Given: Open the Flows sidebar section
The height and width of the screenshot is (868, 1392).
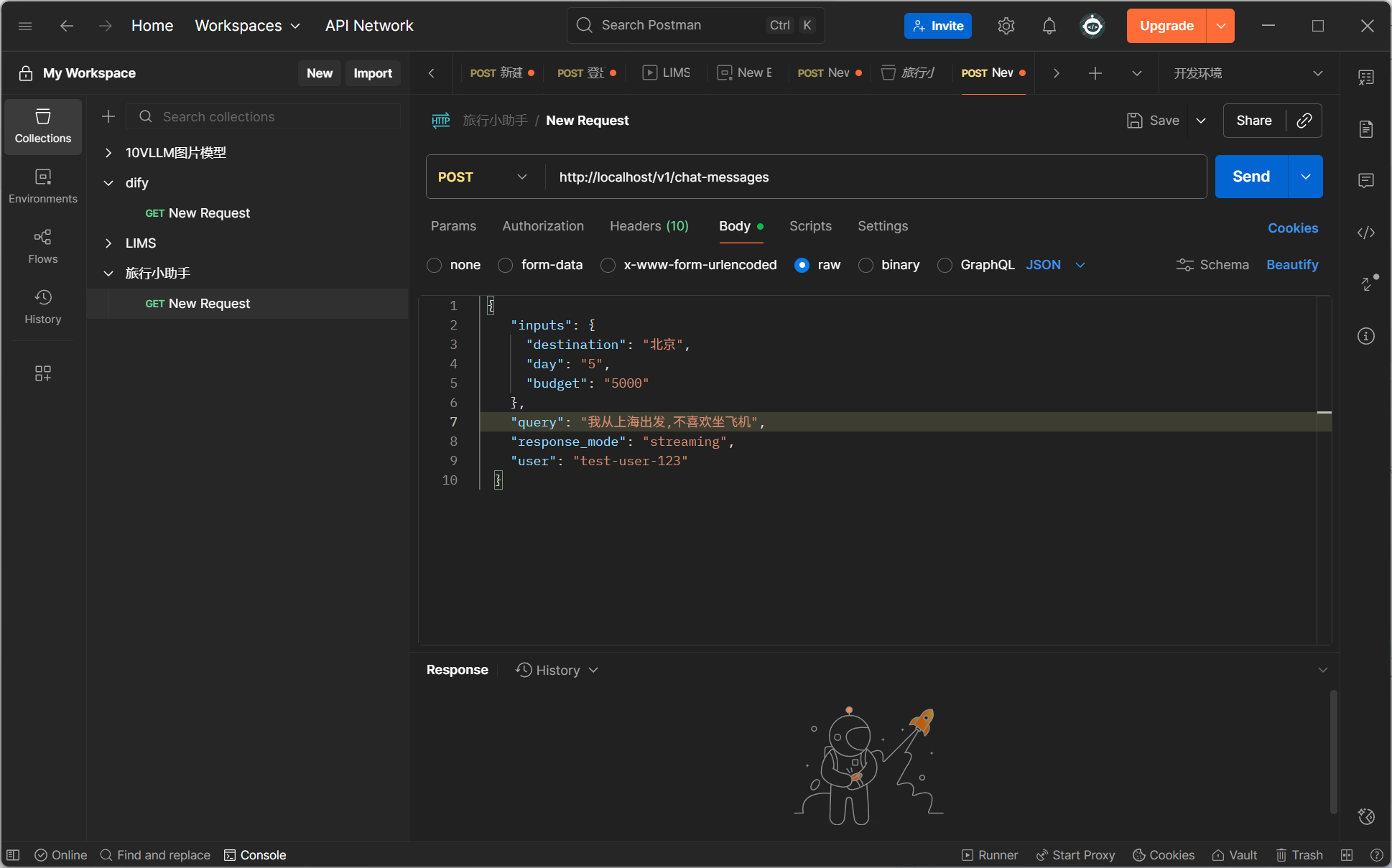Looking at the screenshot, I should pos(42,246).
